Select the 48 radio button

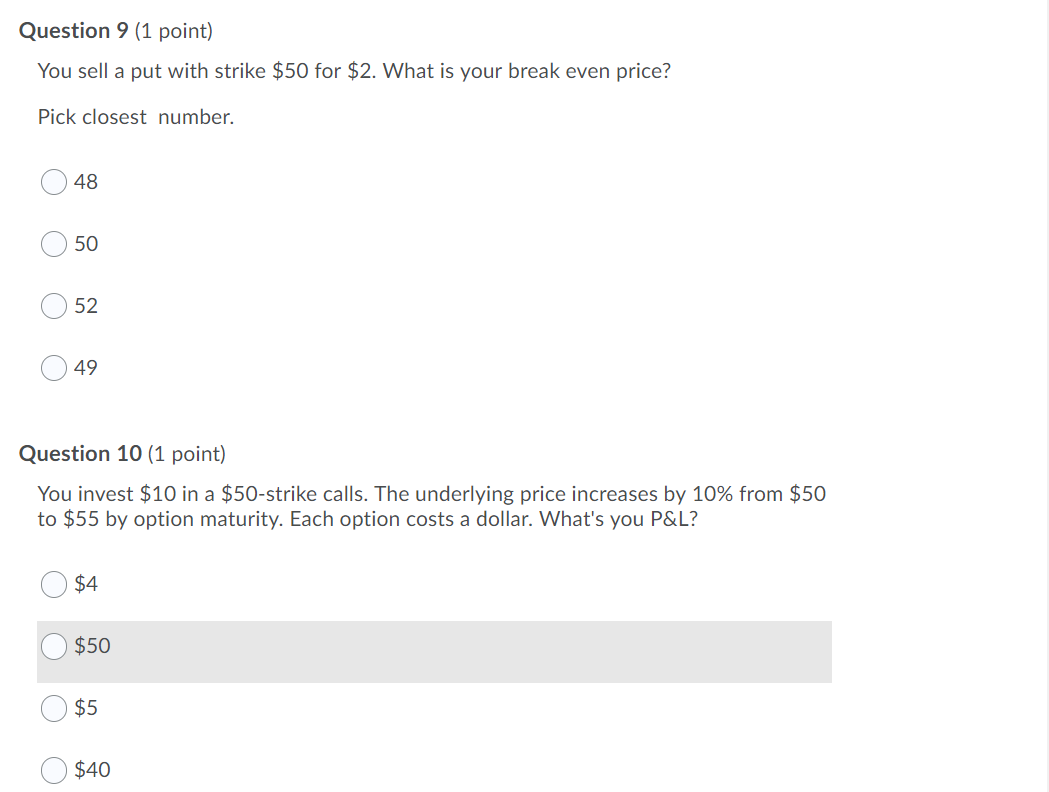pyautogui.click(x=54, y=182)
